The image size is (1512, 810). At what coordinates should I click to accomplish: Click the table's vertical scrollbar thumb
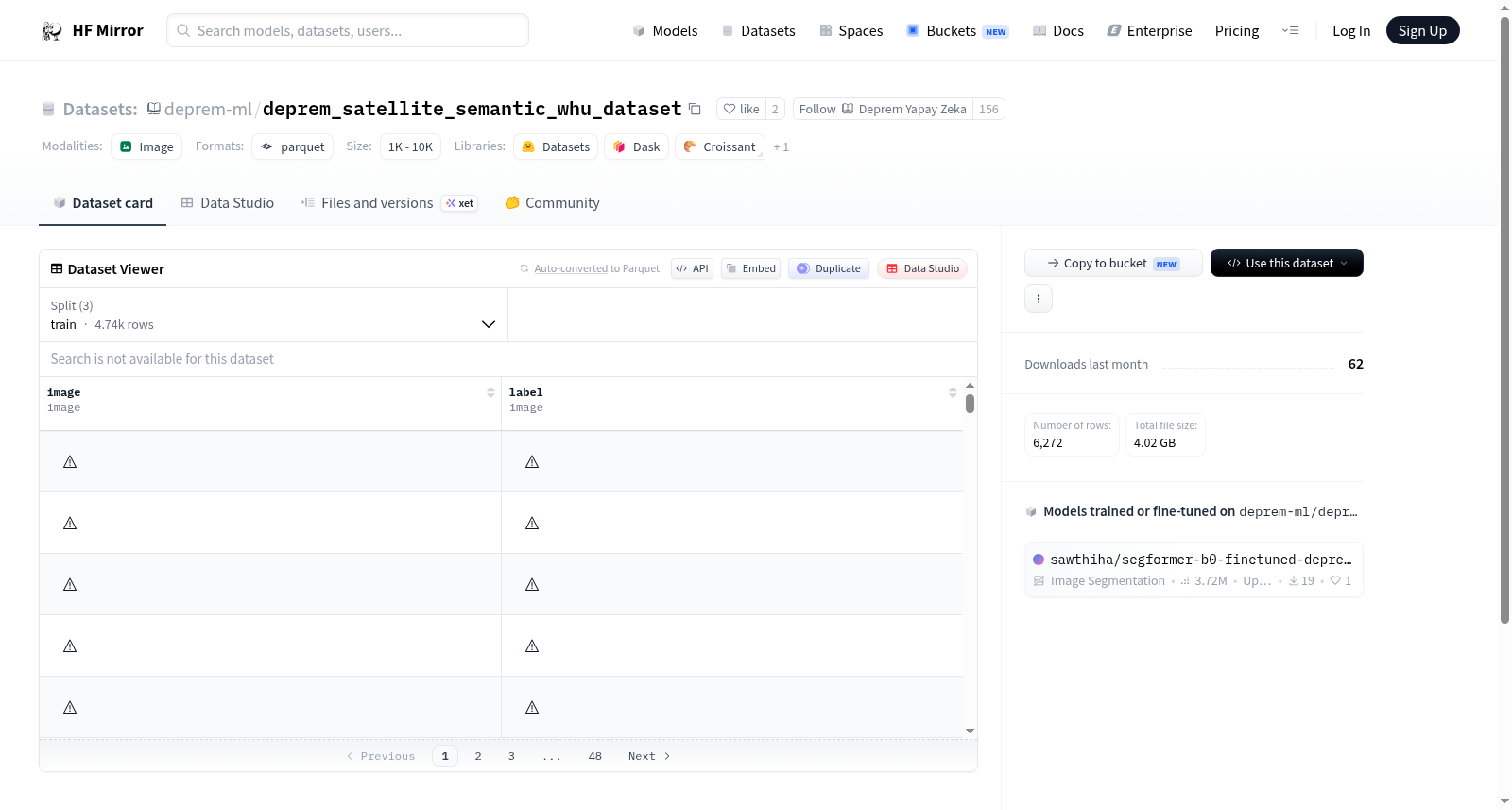970,404
